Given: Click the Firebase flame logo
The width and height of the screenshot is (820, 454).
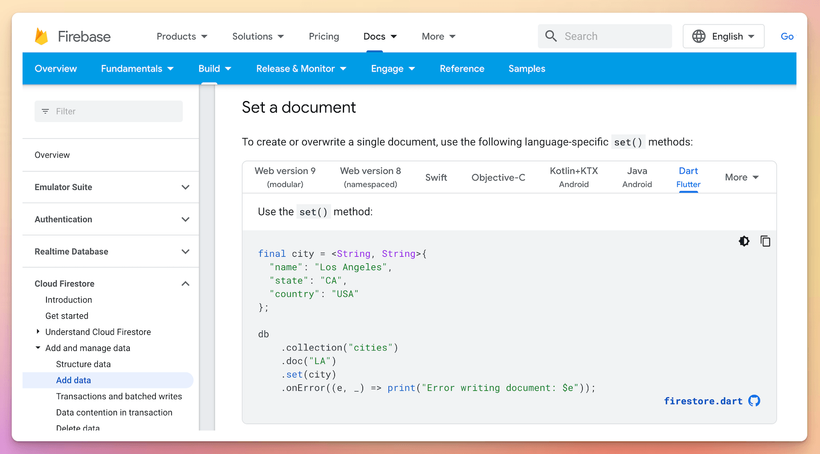Looking at the screenshot, I should [41, 36].
